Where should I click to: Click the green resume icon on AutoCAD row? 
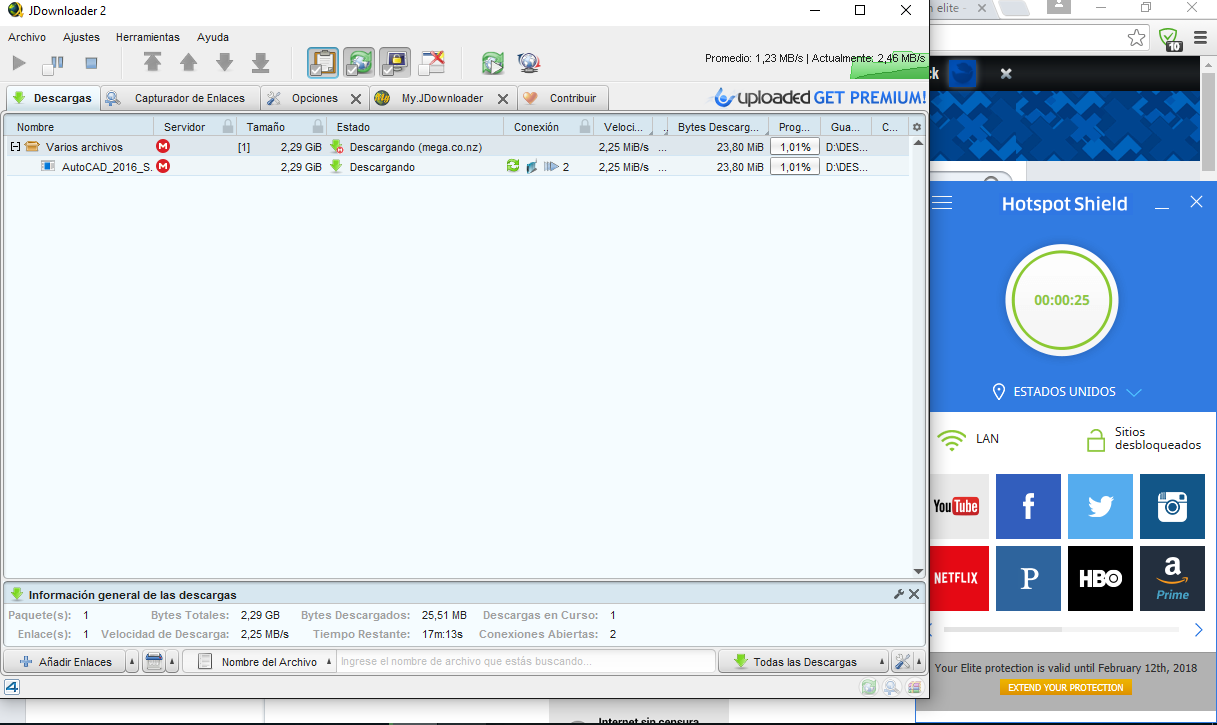pos(513,166)
